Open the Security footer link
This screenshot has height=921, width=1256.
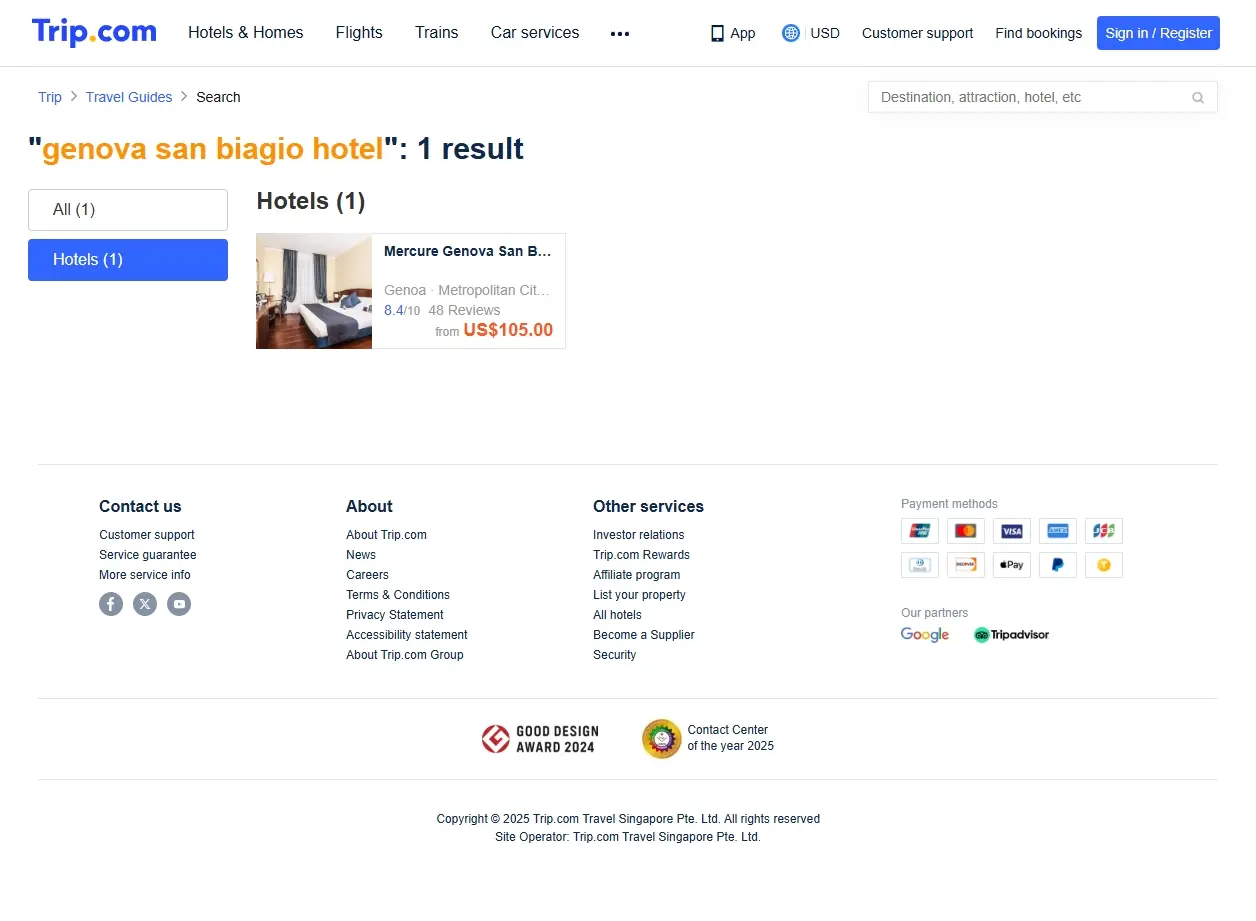(614, 655)
